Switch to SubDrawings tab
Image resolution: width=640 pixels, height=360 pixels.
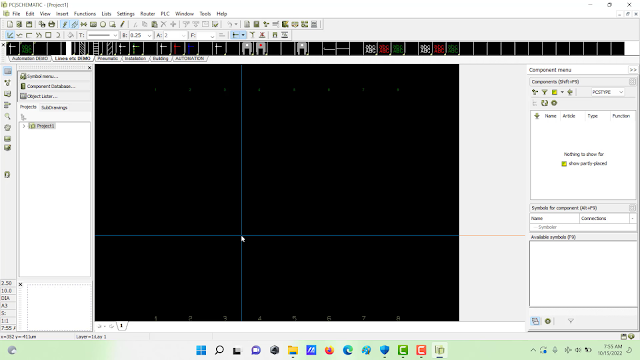click(54, 107)
